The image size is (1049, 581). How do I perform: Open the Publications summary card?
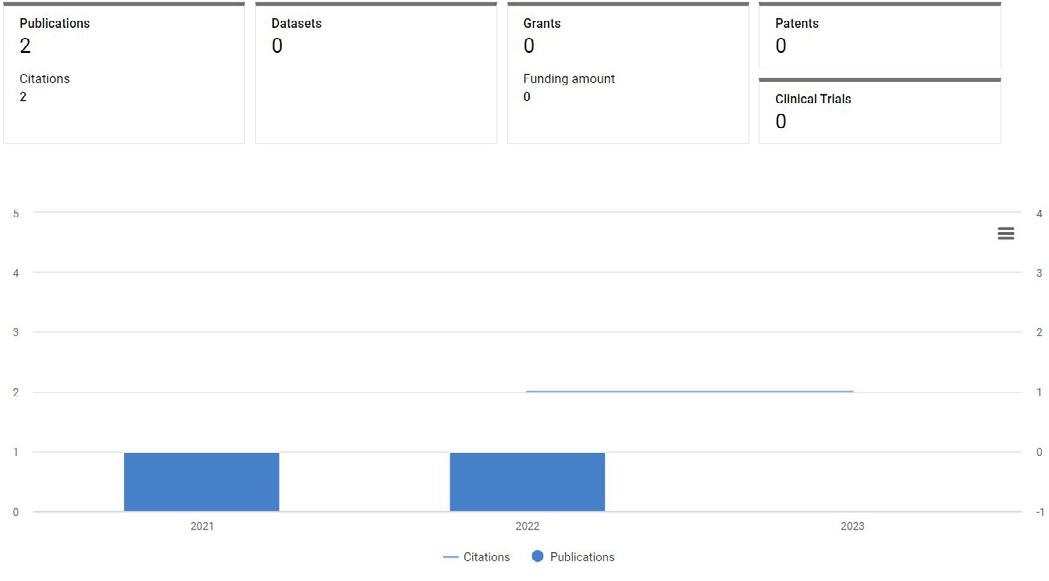click(124, 72)
